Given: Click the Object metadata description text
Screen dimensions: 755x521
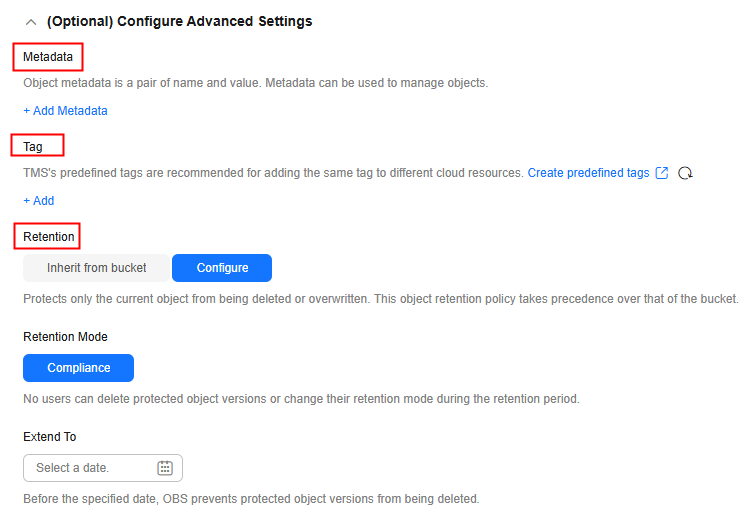Looking at the screenshot, I should point(256,83).
